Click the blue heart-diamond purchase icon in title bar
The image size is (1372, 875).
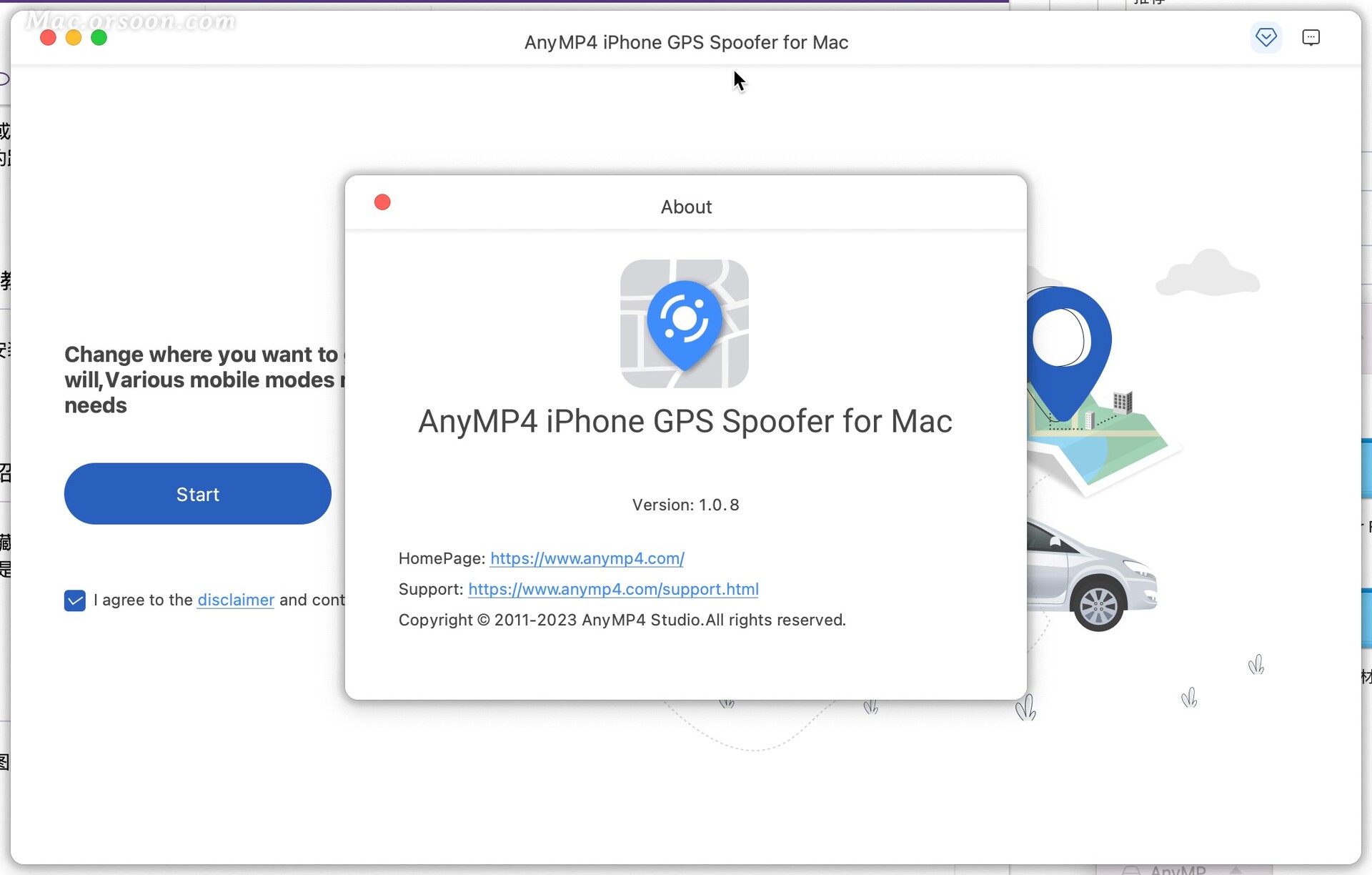1266,37
